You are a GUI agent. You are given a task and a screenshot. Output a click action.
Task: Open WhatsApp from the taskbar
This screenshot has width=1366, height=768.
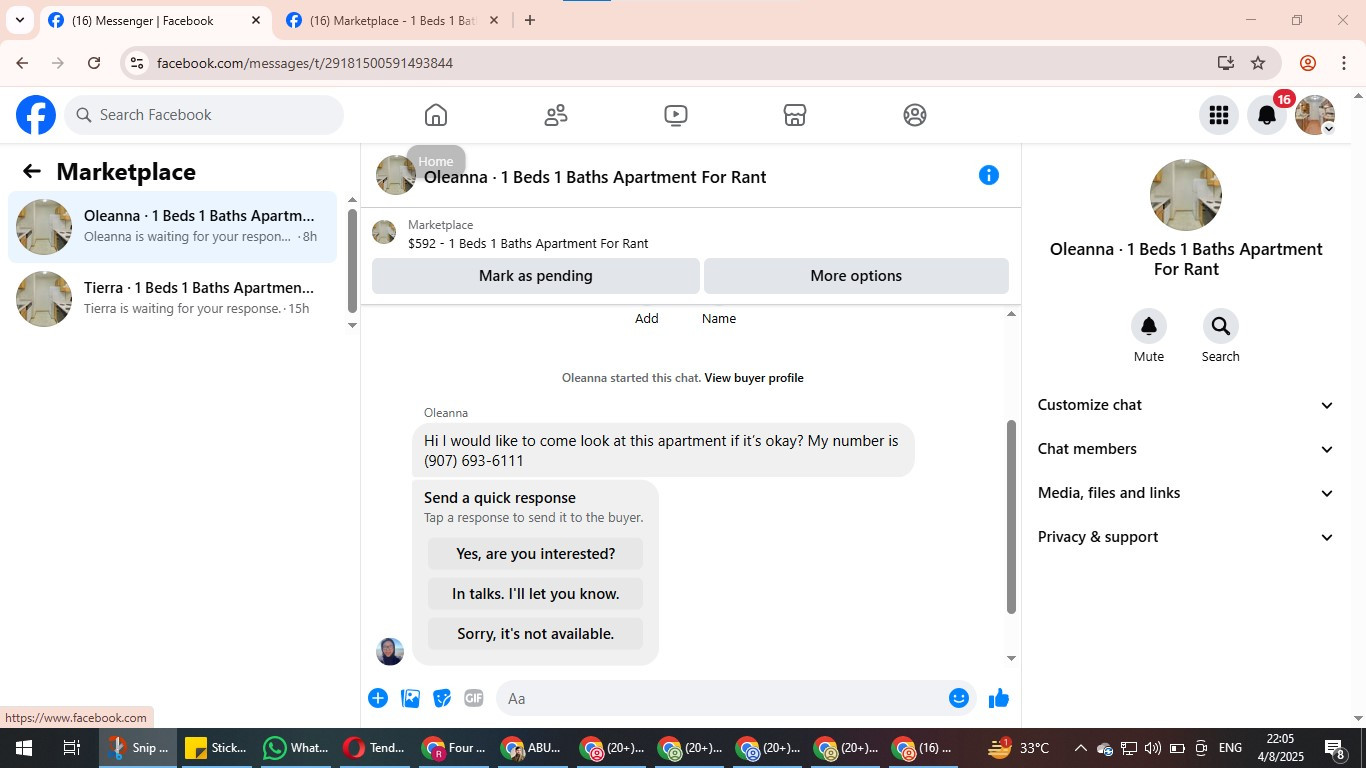pos(296,748)
